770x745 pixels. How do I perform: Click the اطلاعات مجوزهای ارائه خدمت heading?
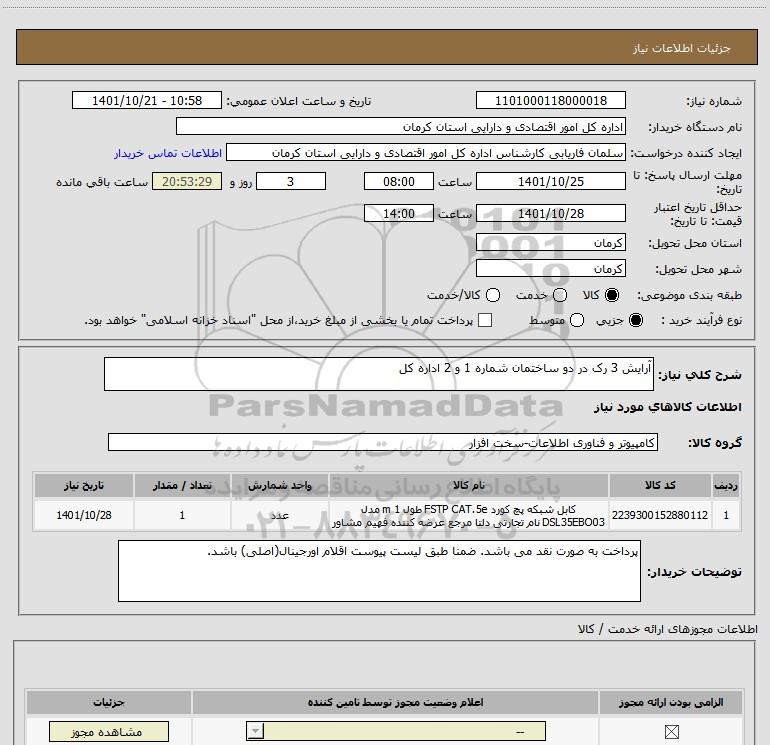point(668,629)
